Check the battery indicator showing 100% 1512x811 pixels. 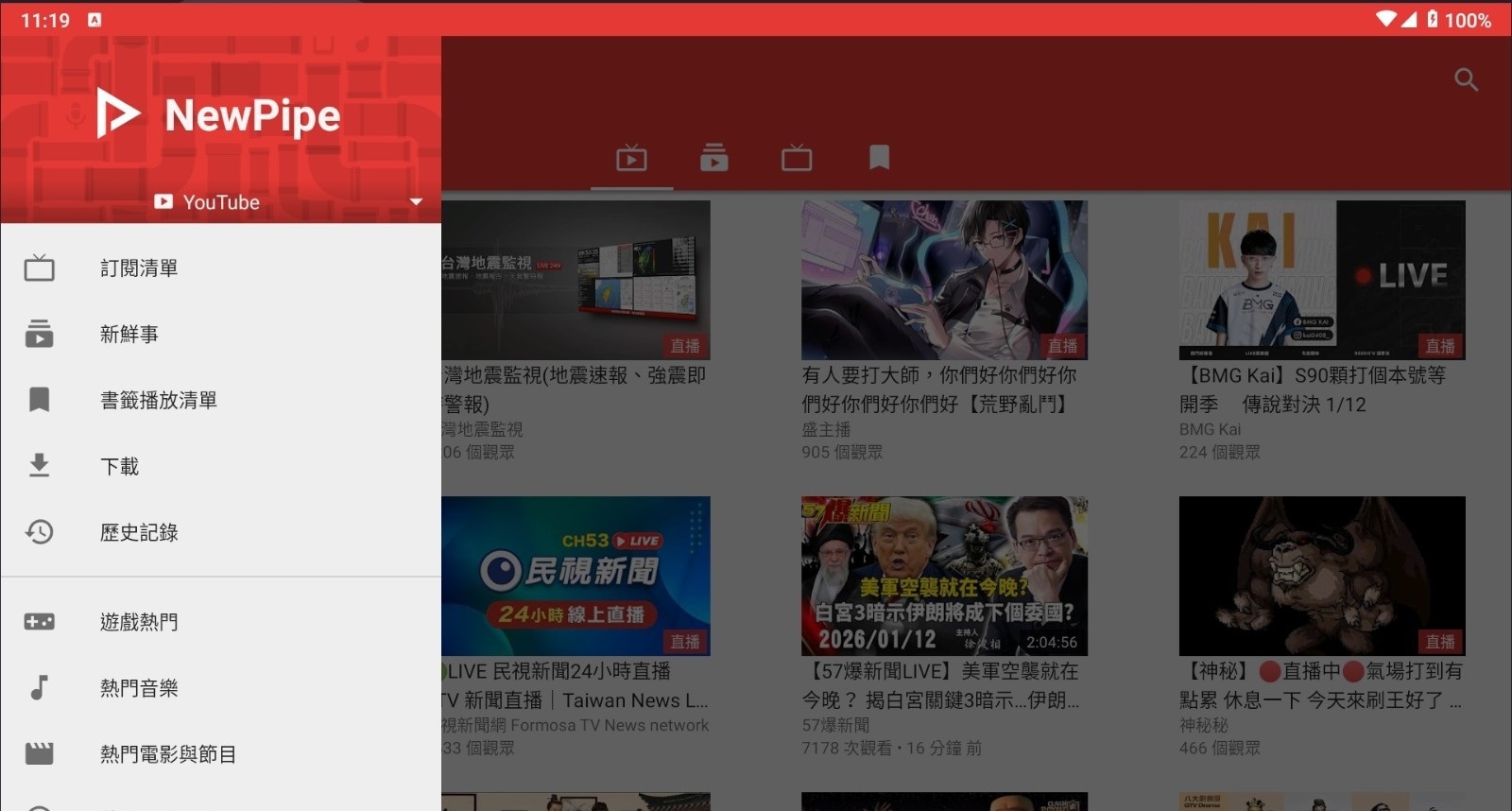pos(1459,20)
